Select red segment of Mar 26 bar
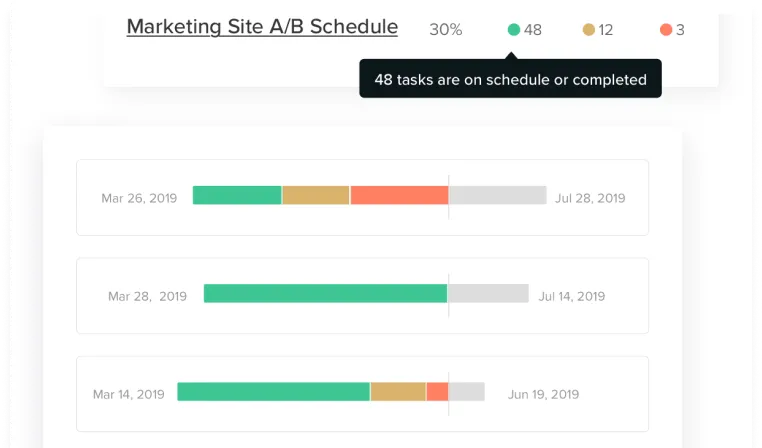Screen dimensions: 762x448 [399, 195]
